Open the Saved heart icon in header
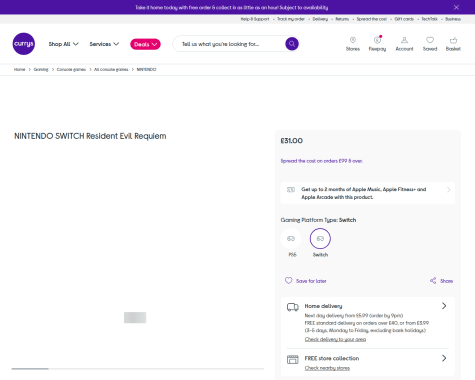This screenshot has width=475, height=380. pyautogui.click(x=430, y=40)
